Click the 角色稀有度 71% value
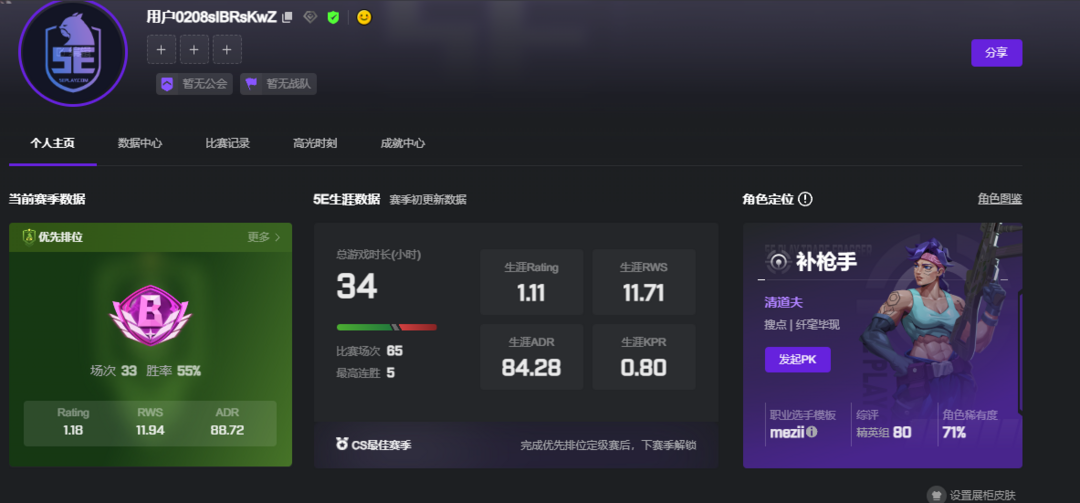1080x503 pixels. (954, 433)
